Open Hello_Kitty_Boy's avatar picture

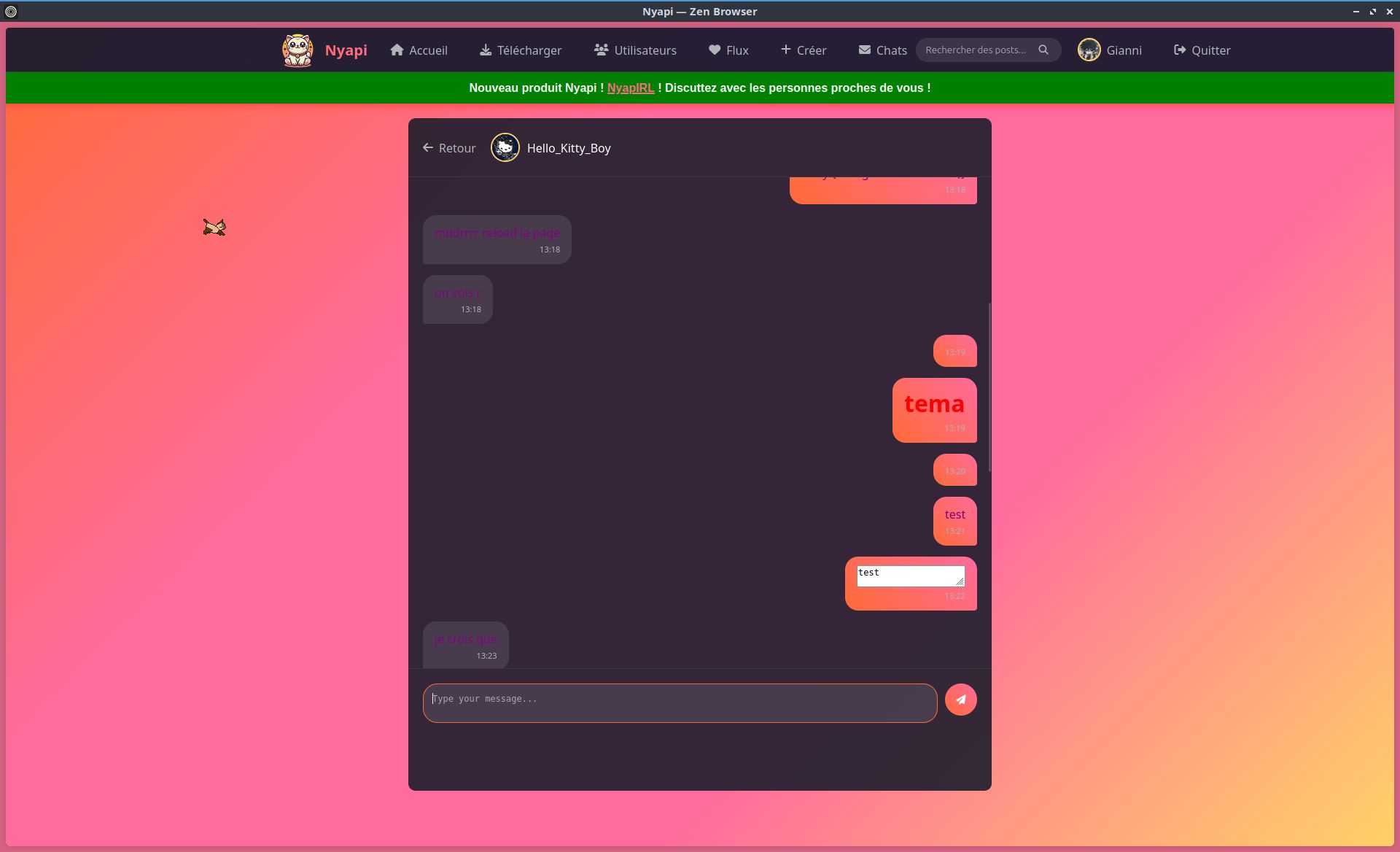point(505,148)
